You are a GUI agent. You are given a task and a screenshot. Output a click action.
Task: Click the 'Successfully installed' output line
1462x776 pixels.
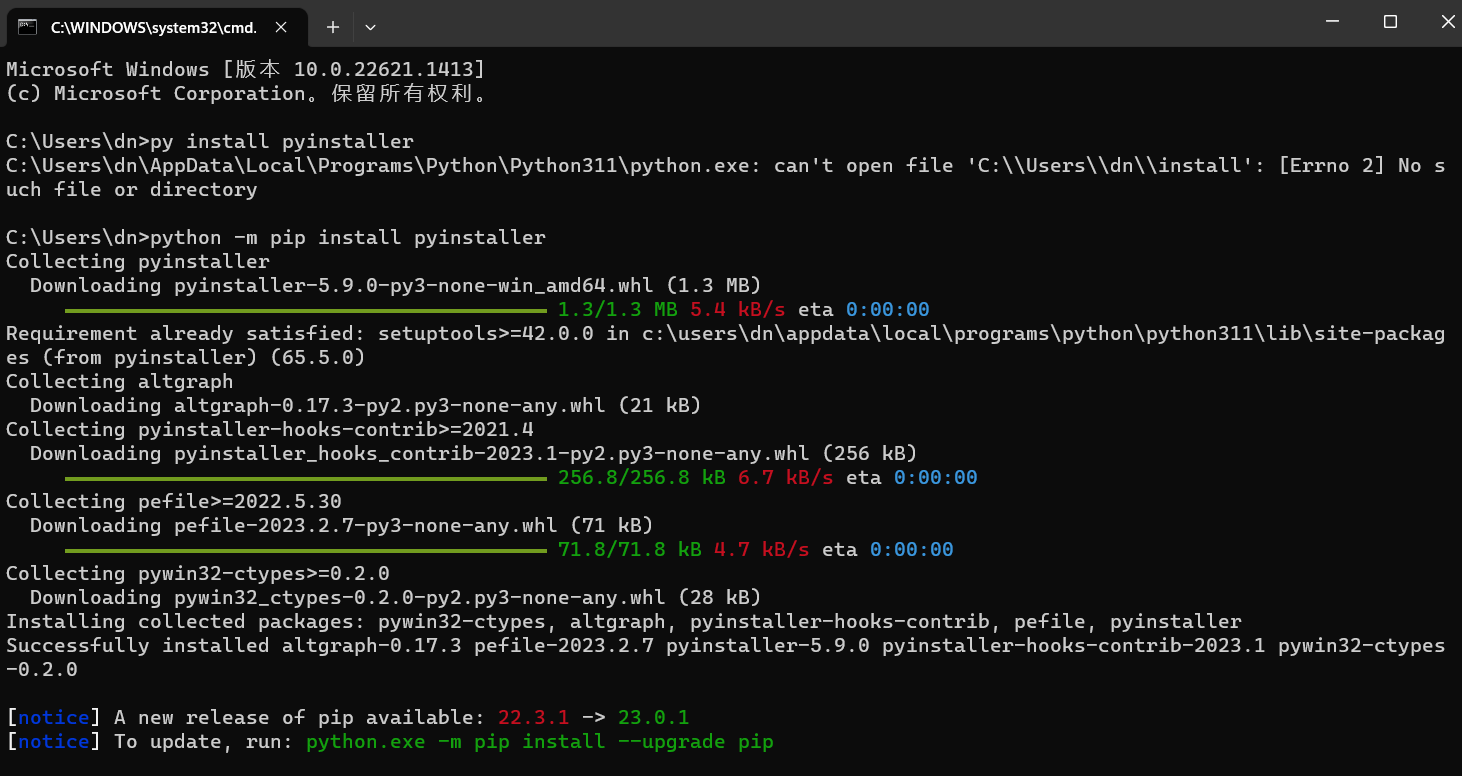point(137,646)
